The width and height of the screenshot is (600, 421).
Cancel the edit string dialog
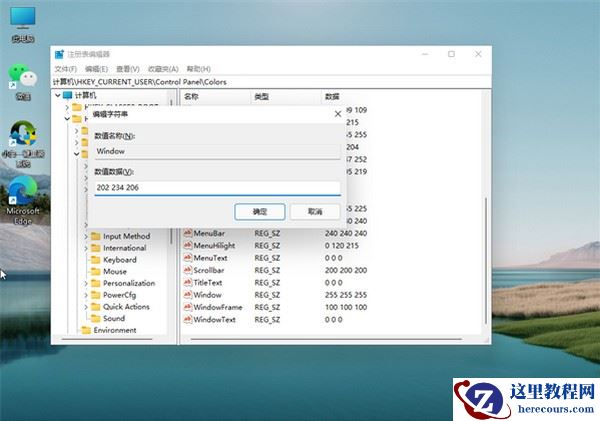click(315, 212)
